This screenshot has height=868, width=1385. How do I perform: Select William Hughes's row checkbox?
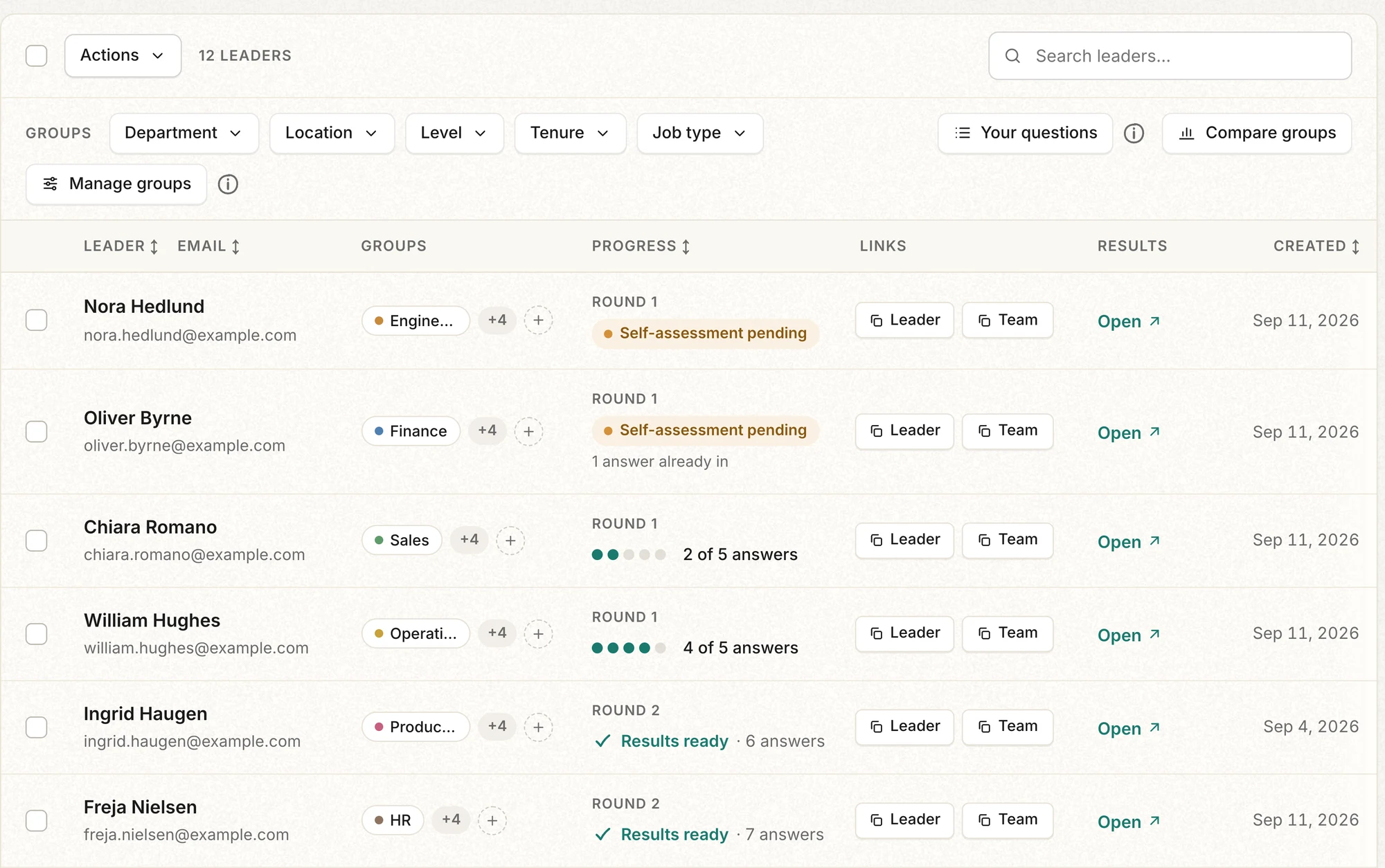[x=36, y=634]
